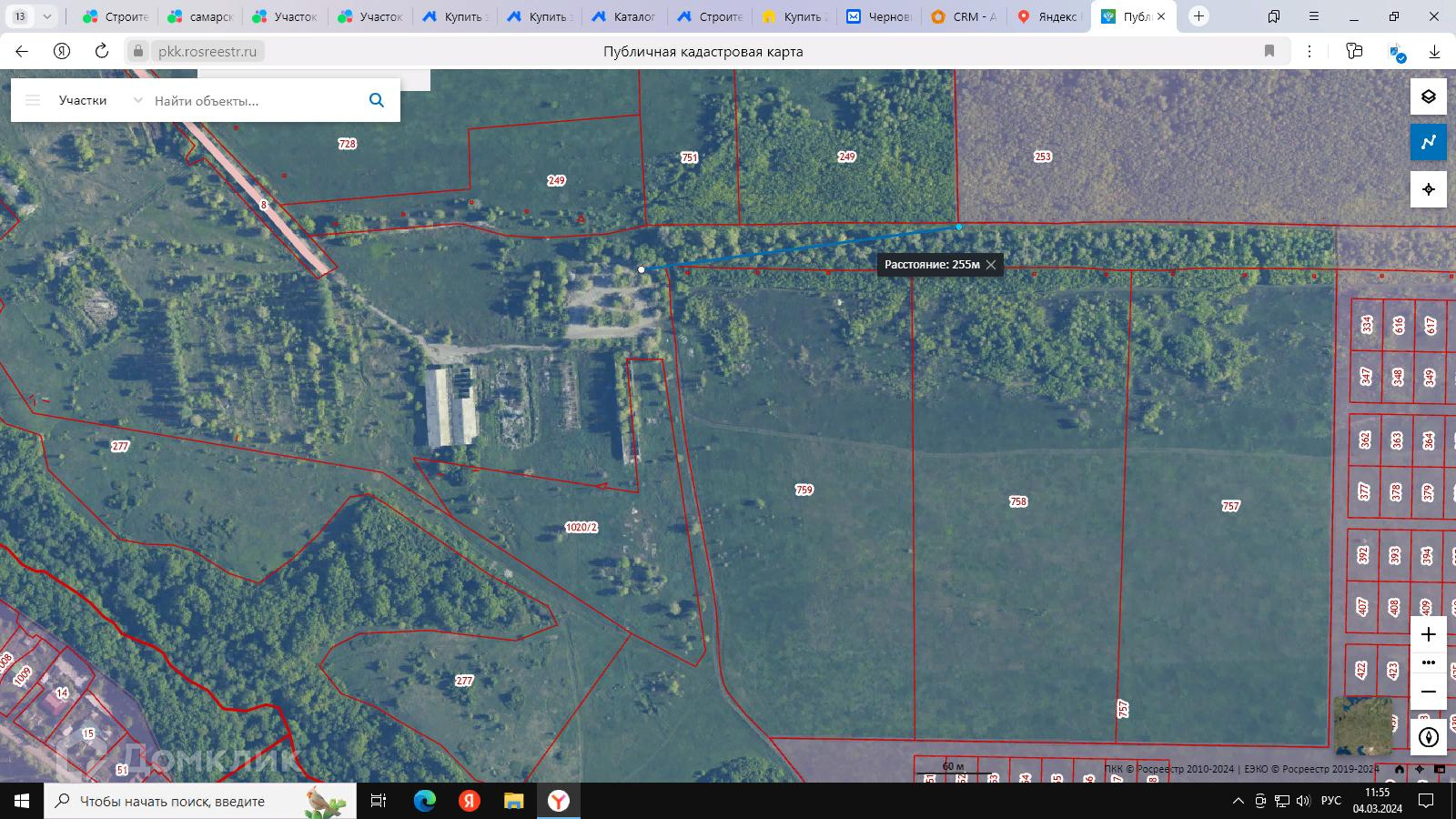Open the hamburger menu in search panel
Viewport: 1456px width, 819px height.
[33, 100]
